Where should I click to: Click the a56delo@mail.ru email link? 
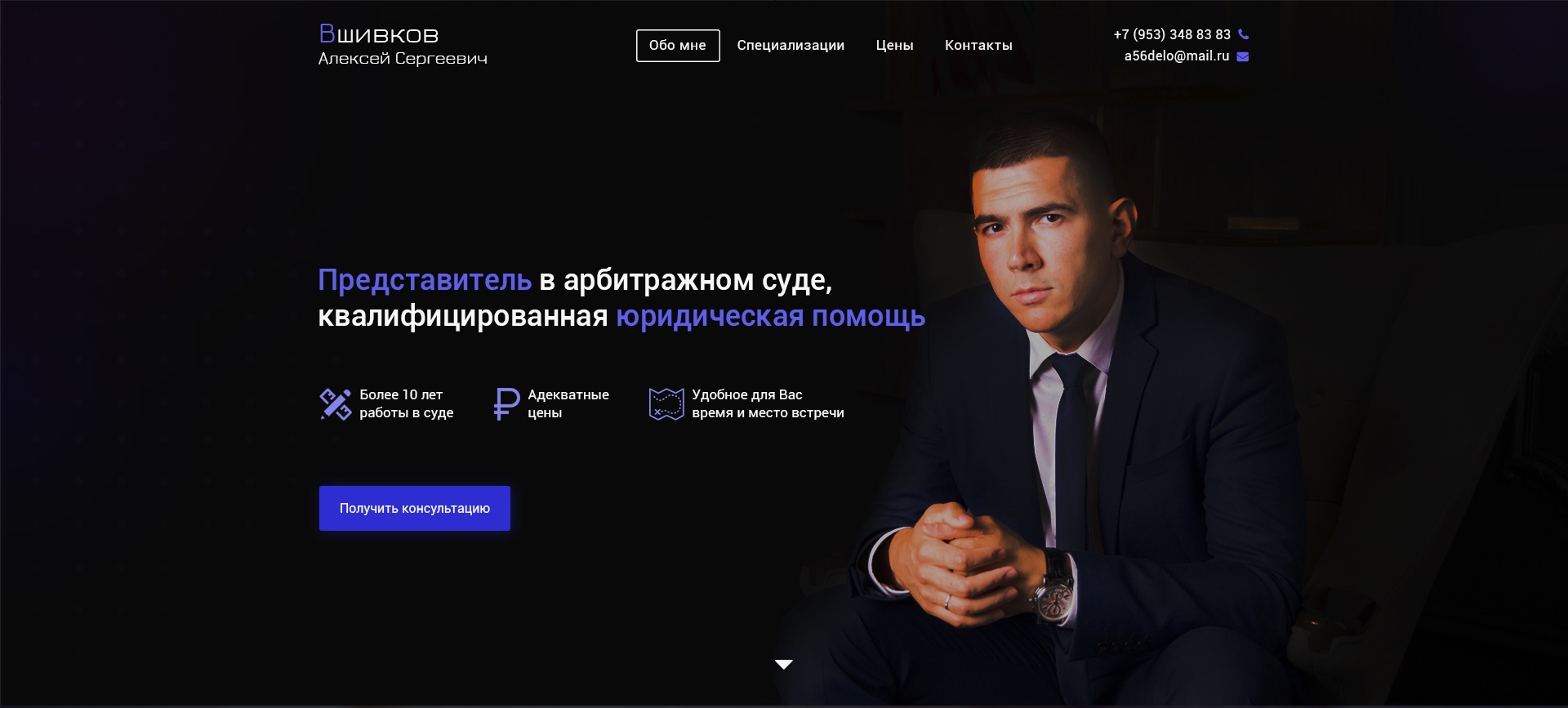[1177, 56]
